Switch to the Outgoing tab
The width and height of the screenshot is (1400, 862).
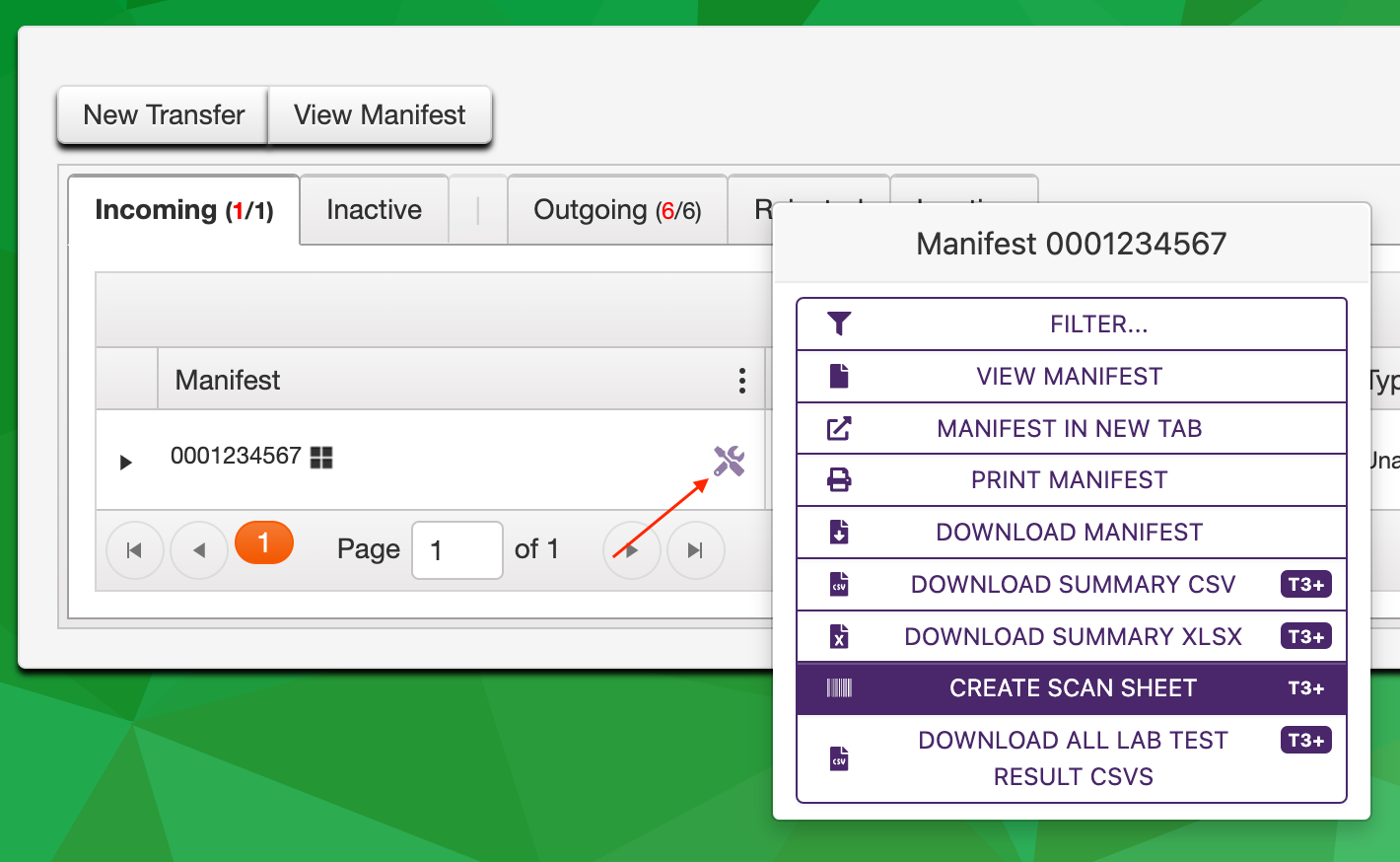pyautogui.click(x=616, y=210)
